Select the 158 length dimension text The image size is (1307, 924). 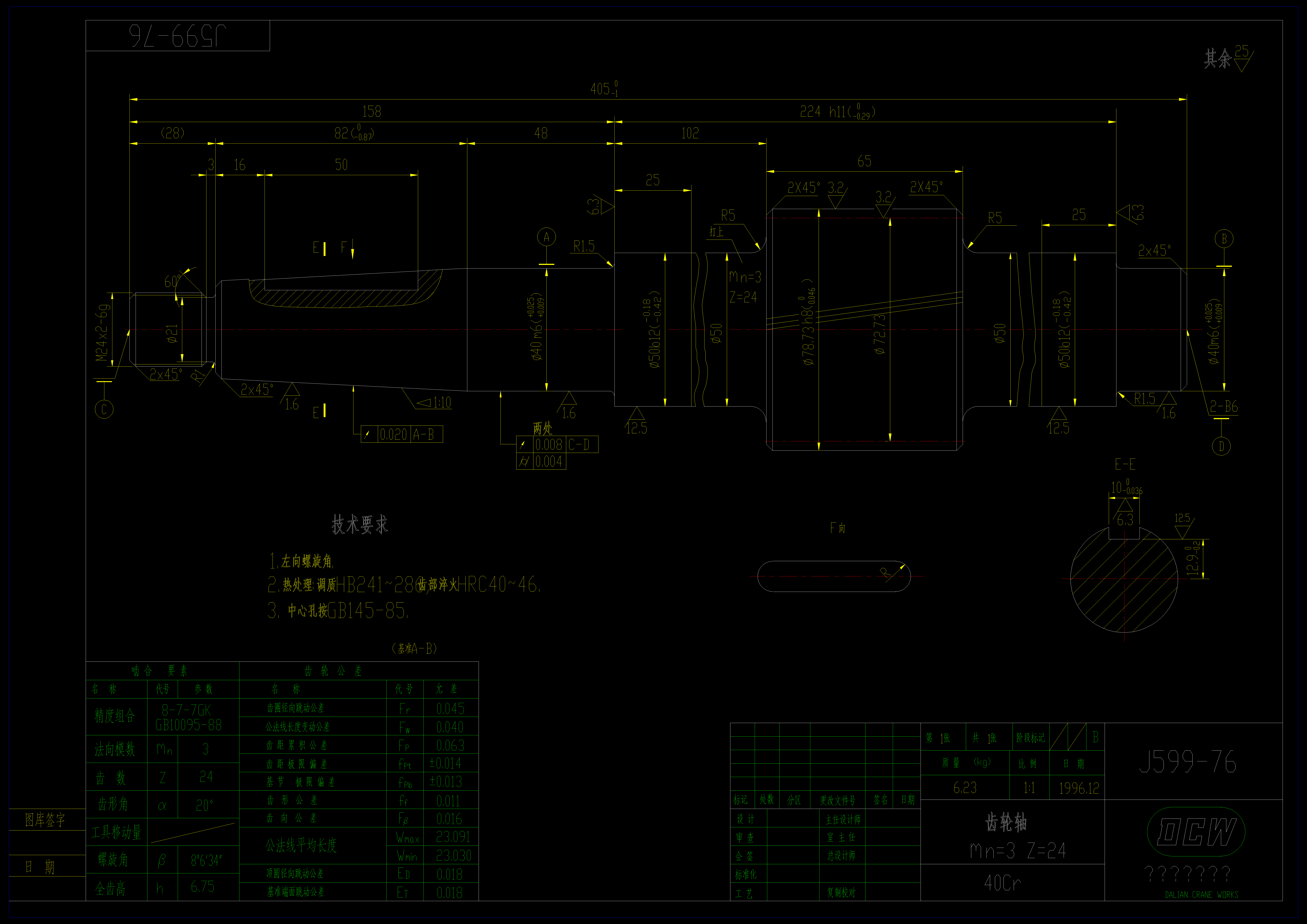click(x=372, y=112)
